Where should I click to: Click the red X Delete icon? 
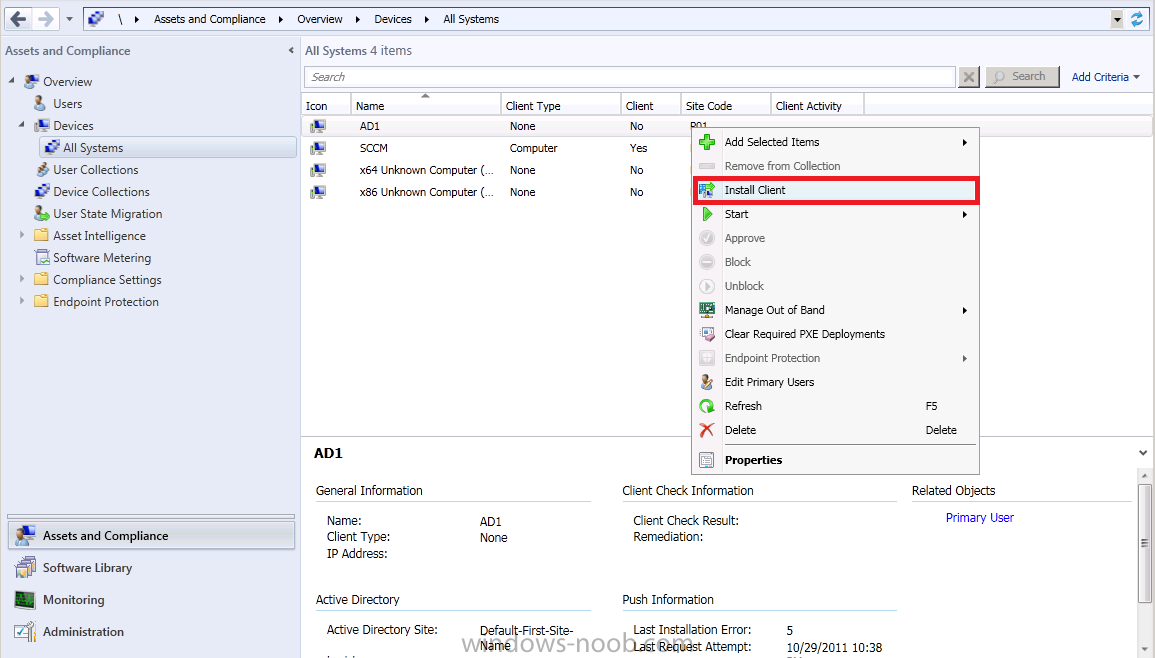(x=706, y=430)
